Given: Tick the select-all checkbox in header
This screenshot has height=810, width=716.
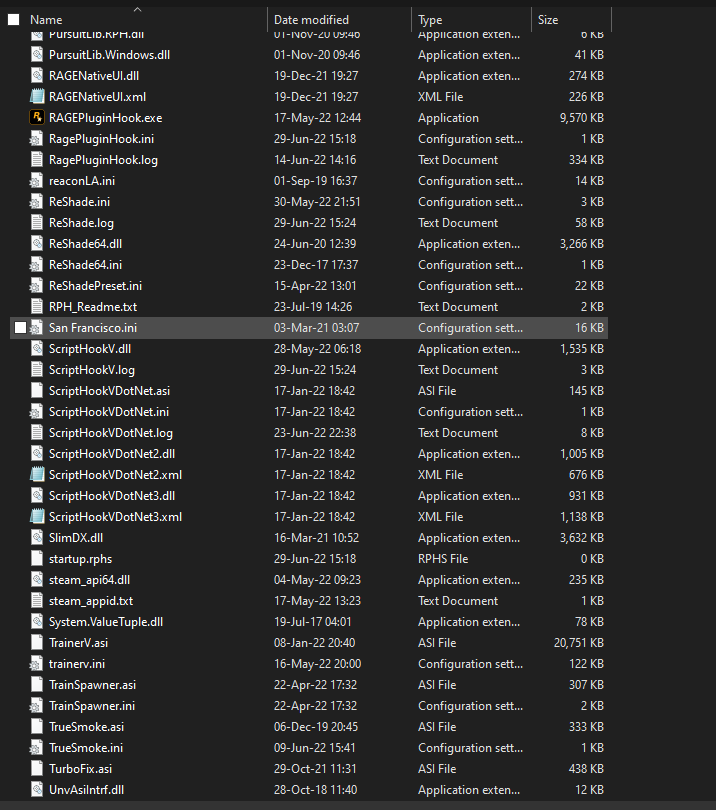Looking at the screenshot, I should (x=13, y=20).
